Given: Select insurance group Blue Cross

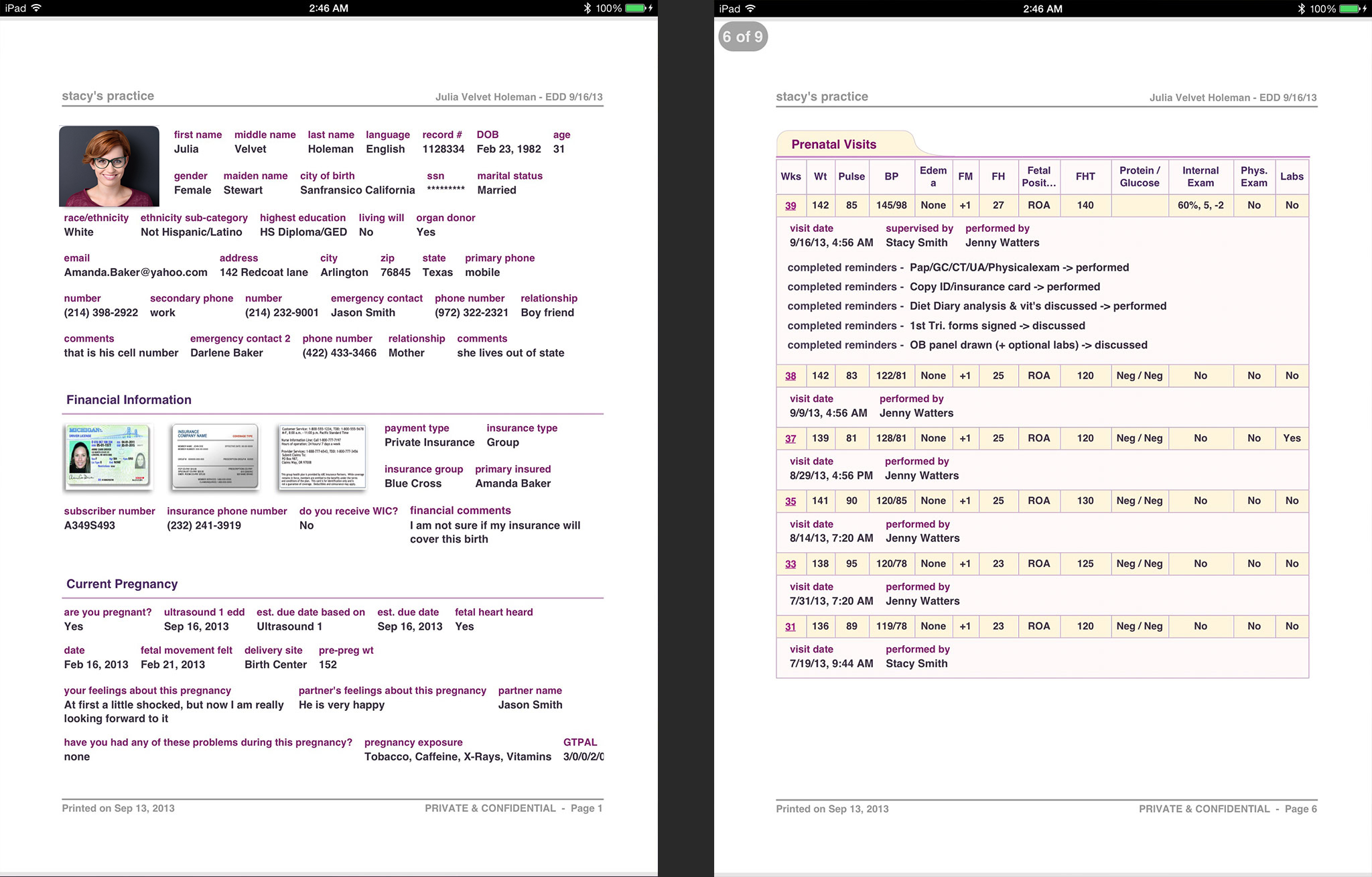Looking at the screenshot, I should pyautogui.click(x=413, y=484).
